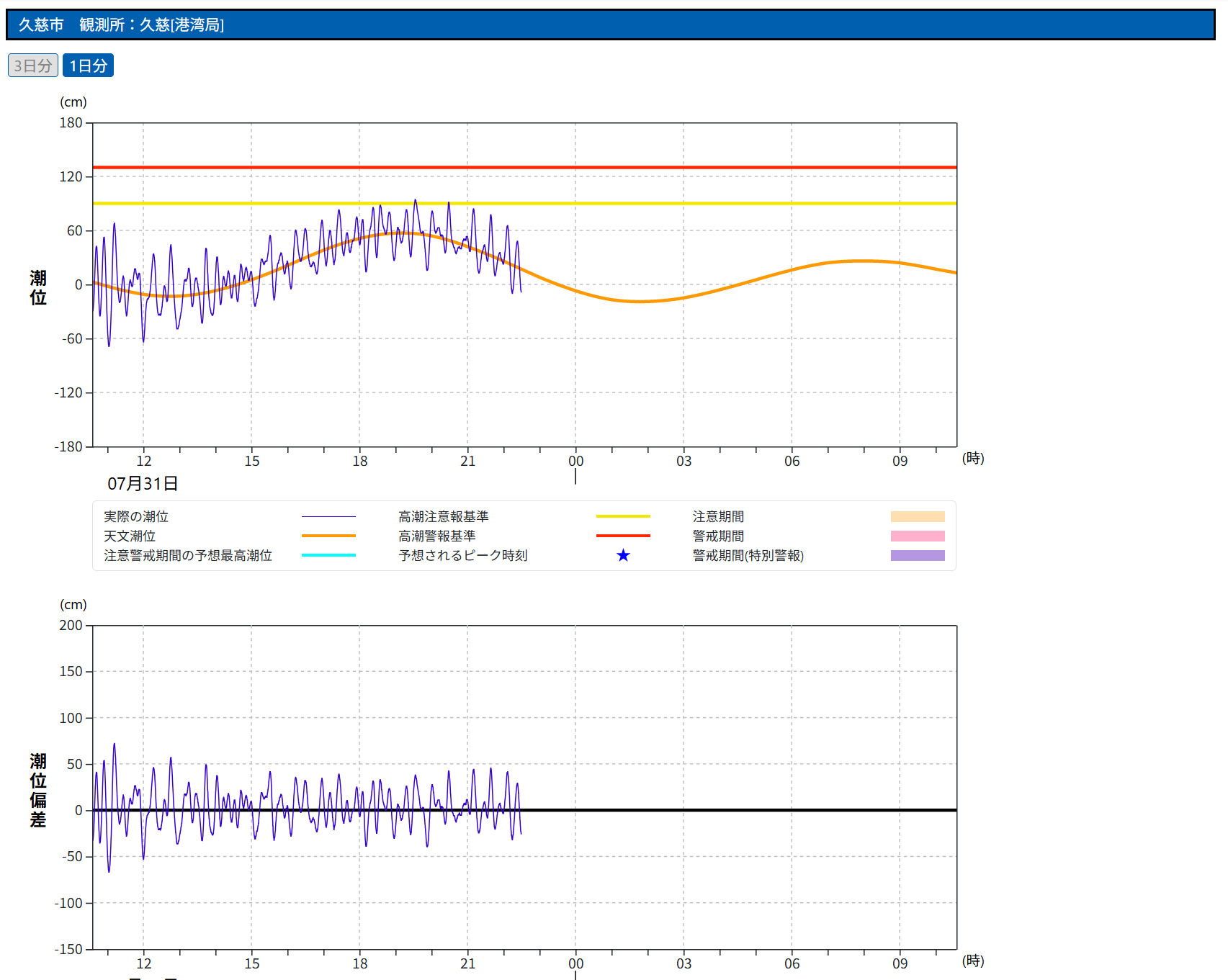1228x980 pixels.
Task: Click the cyan 予想最高潮位 legend line
Action: [328, 555]
